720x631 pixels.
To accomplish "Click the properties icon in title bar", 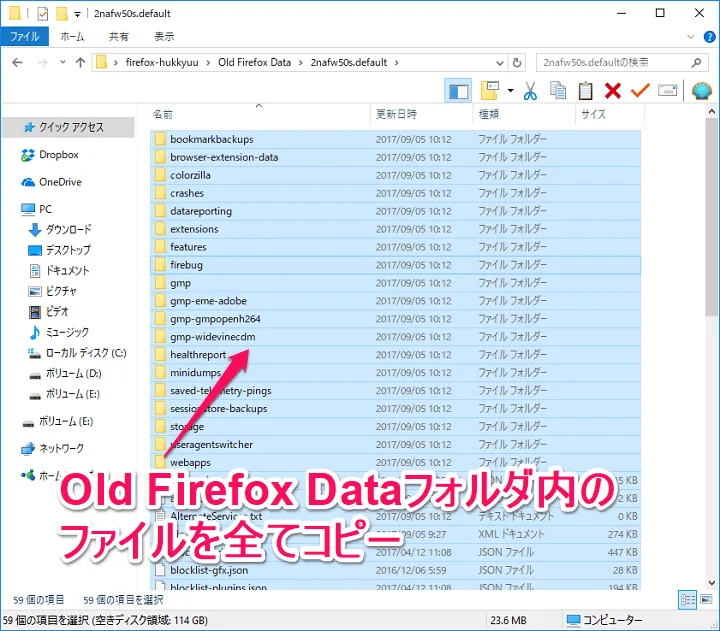I will coord(42,14).
